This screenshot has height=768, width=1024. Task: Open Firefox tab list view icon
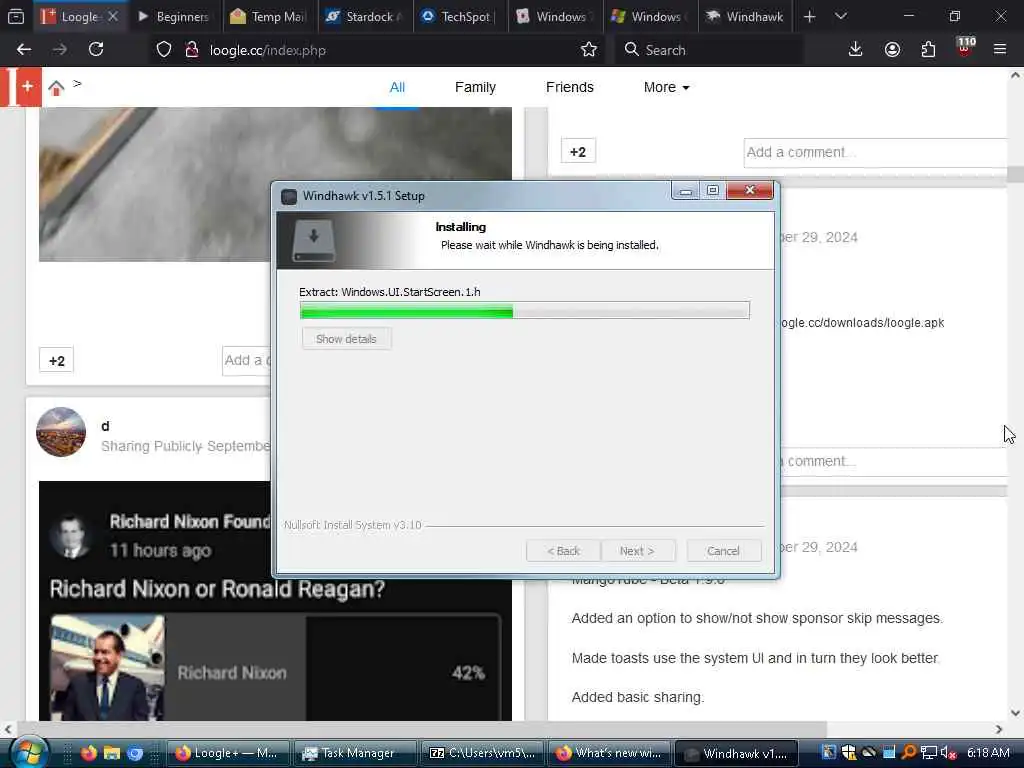point(16,16)
